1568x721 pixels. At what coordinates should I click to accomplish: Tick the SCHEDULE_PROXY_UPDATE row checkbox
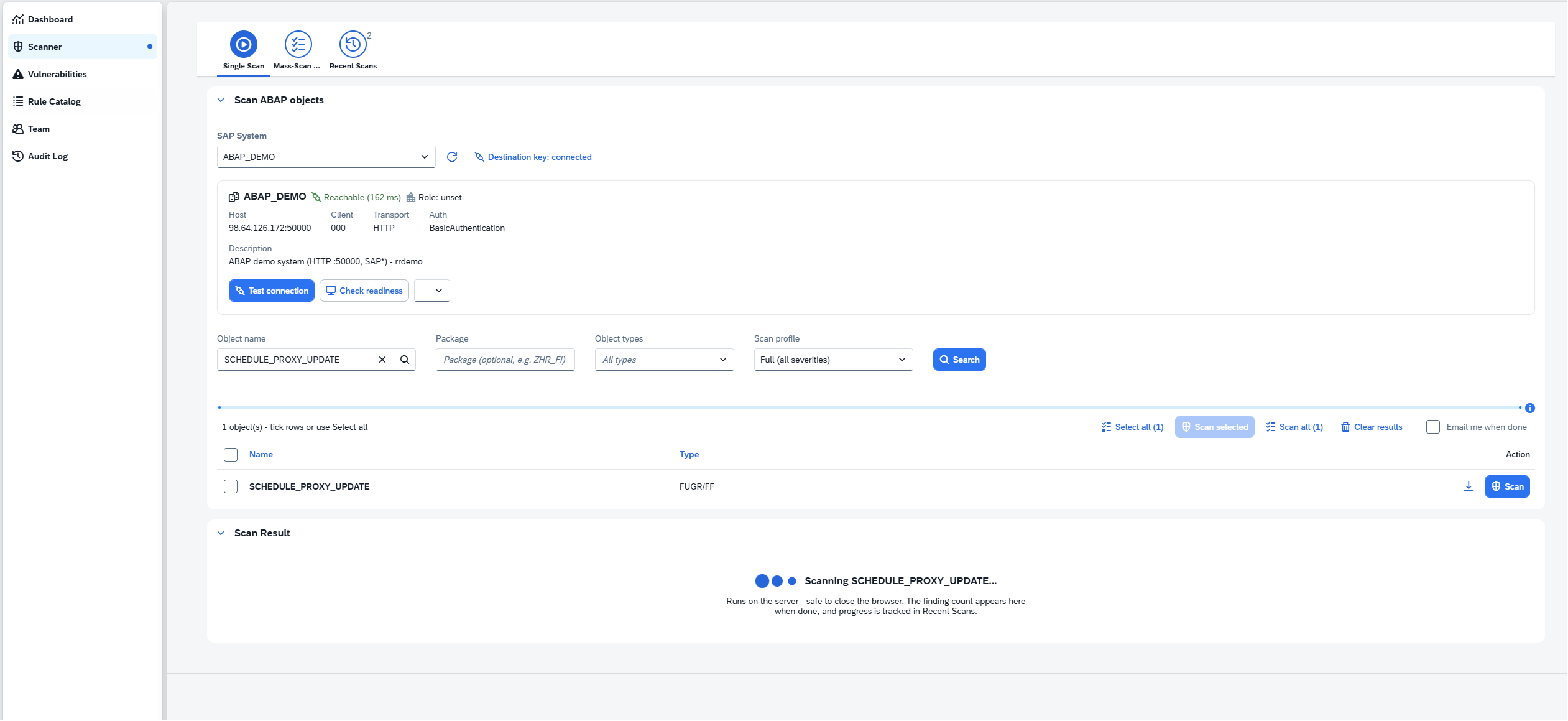point(231,486)
